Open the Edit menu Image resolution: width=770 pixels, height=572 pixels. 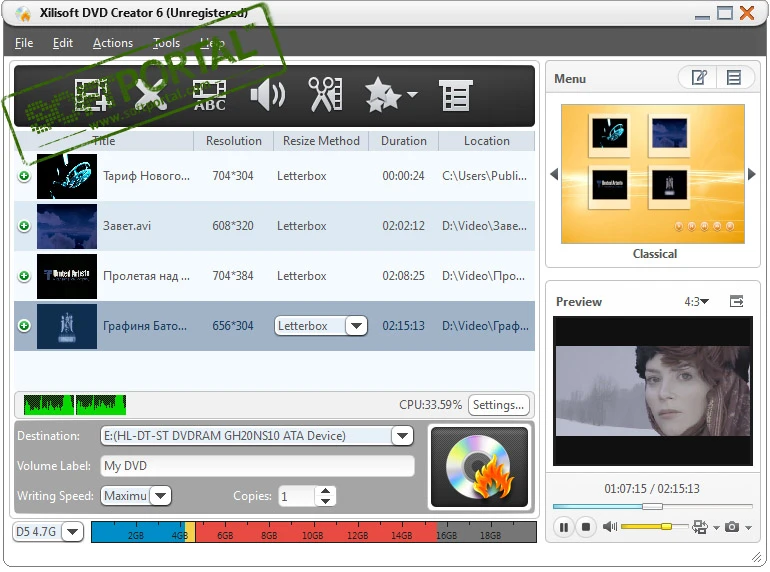coord(63,43)
